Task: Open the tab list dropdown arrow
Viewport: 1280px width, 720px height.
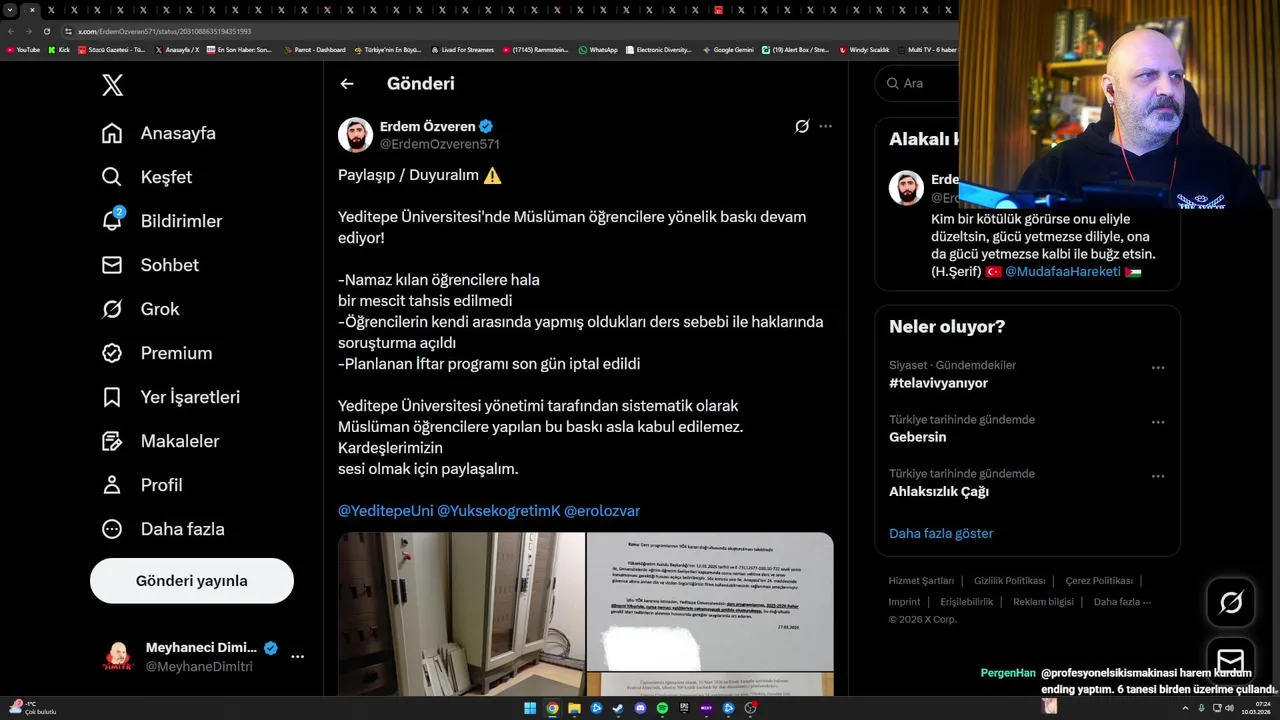Action: tap(9, 10)
